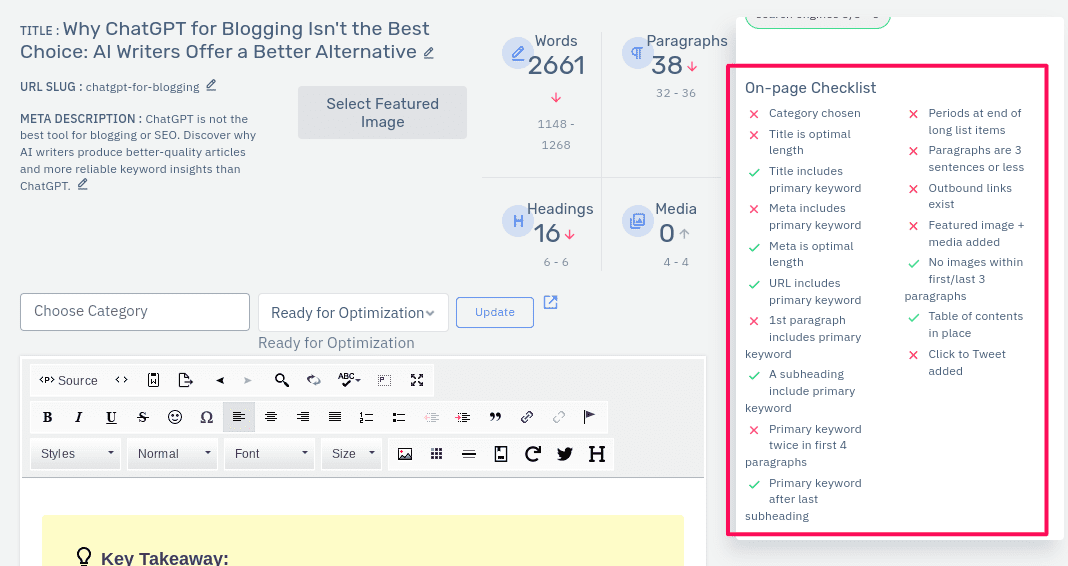Click 'Outbound links exist' checklist item

click(969, 196)
